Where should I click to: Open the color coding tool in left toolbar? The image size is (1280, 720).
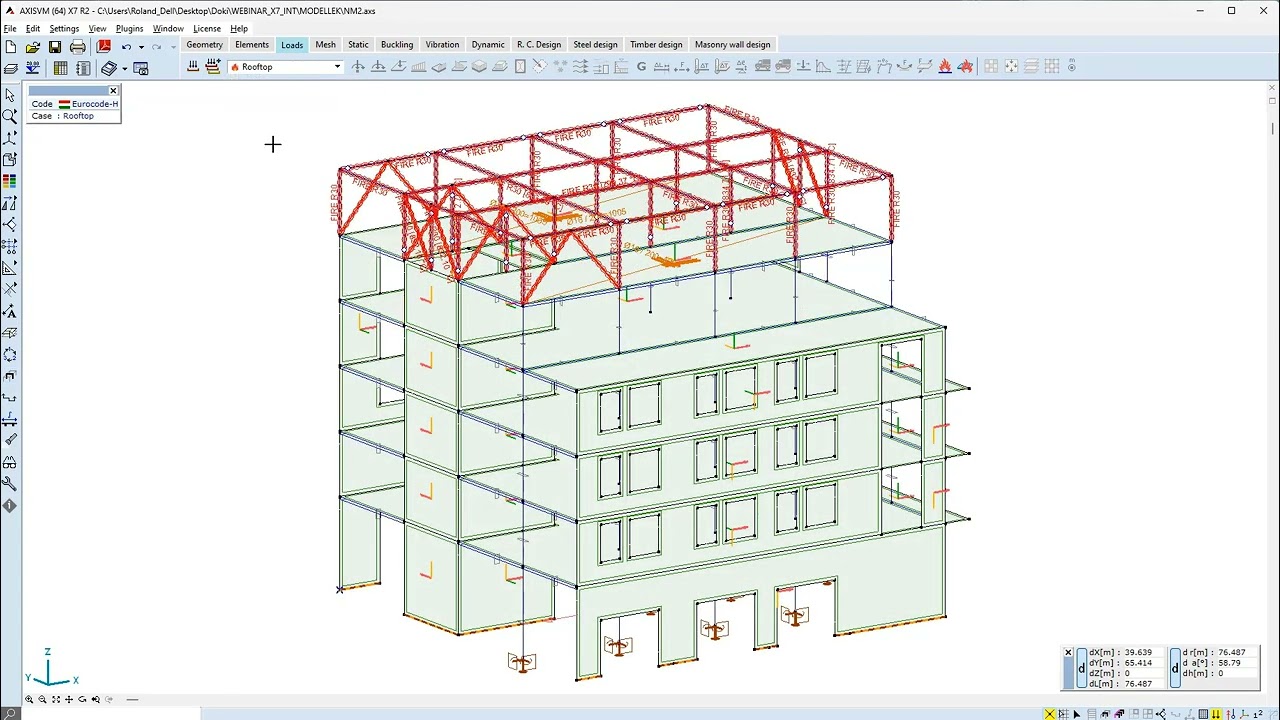10,181
